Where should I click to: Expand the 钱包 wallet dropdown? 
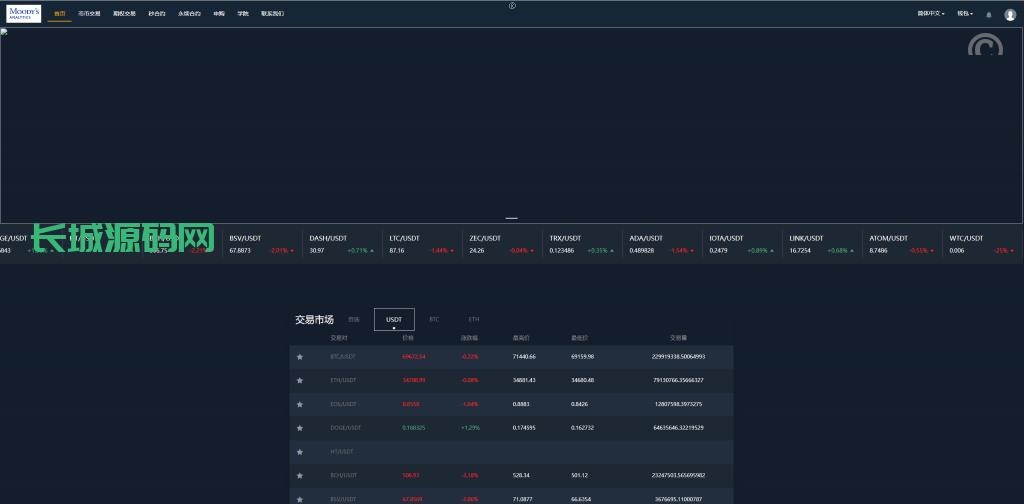(x=965, y=14)
